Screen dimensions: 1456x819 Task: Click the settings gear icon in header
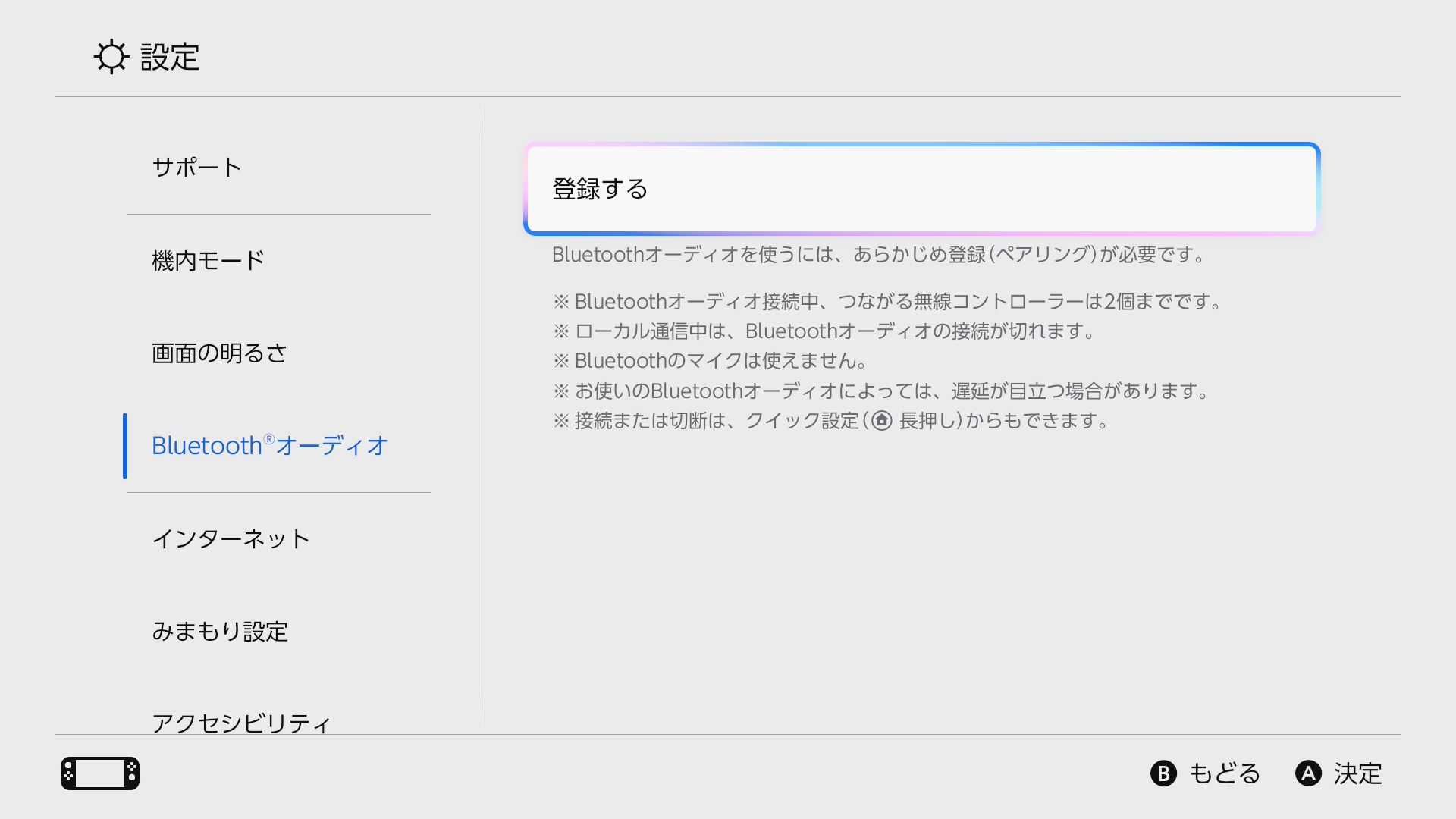tap(111, 57)
